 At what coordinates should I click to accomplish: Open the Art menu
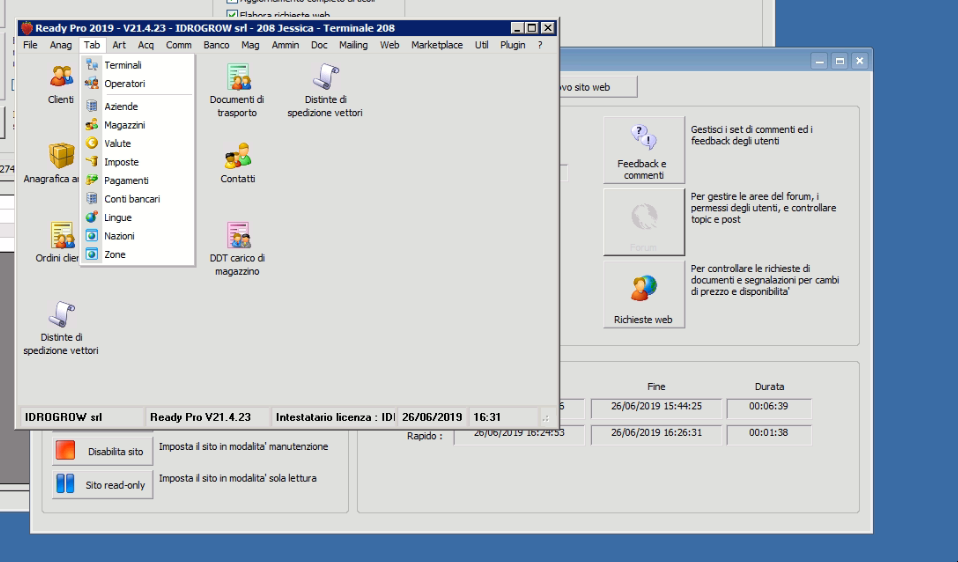119,45
